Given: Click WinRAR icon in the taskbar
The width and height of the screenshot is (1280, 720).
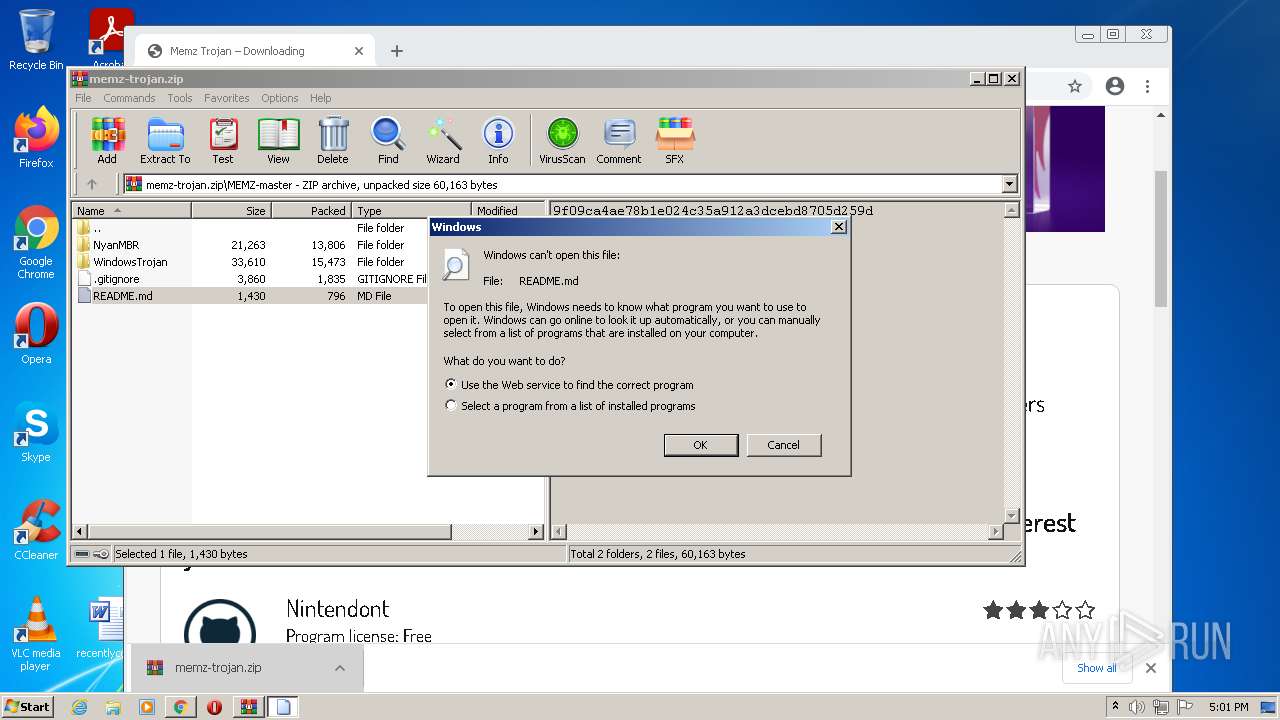Looking at the screenshot, I should coord(248,707).
